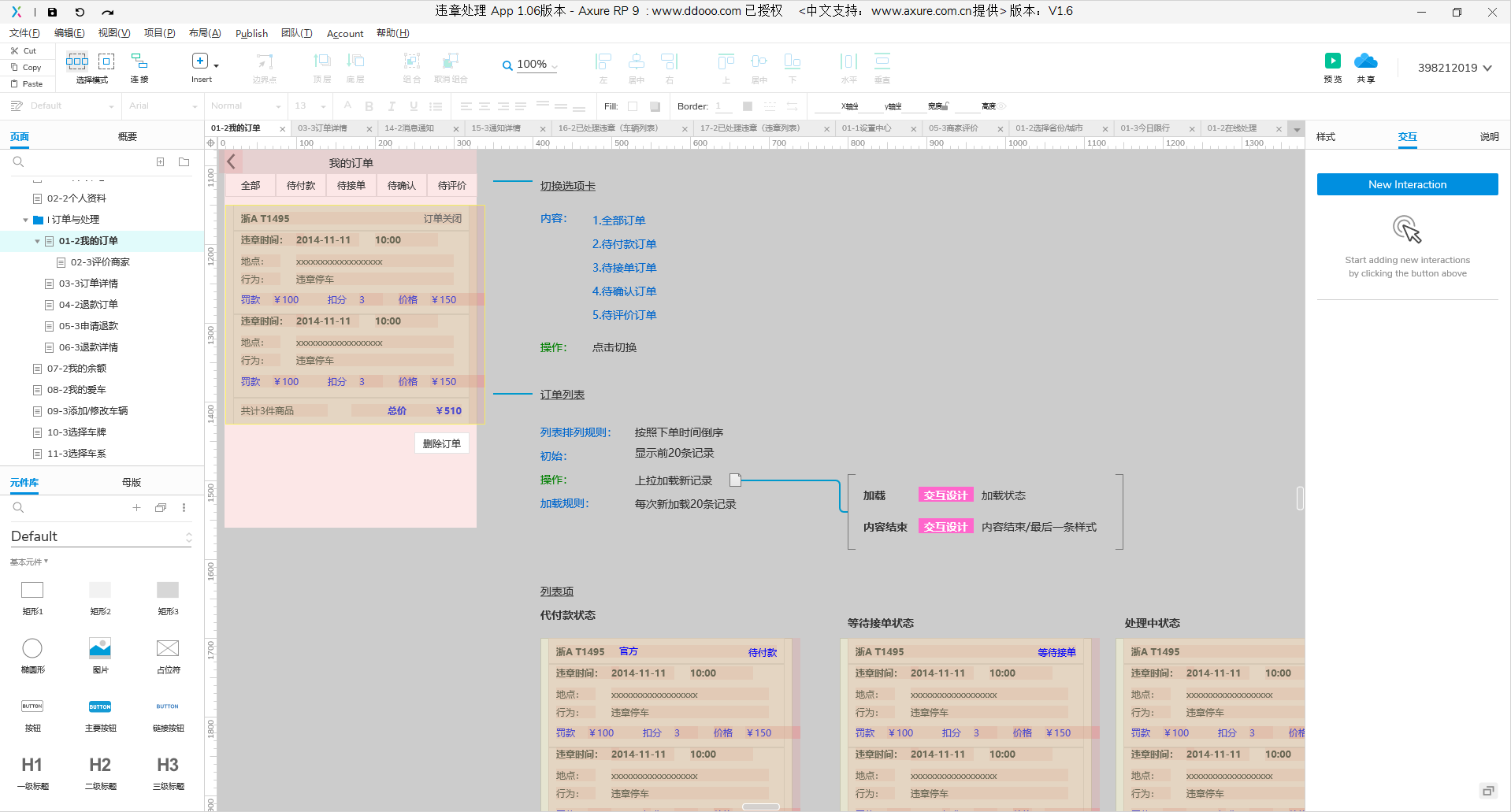Viewport: 1511px width, 812px height.
Task: Toggle intersected selection mode (选择模式)
Action: pos(77,61)
